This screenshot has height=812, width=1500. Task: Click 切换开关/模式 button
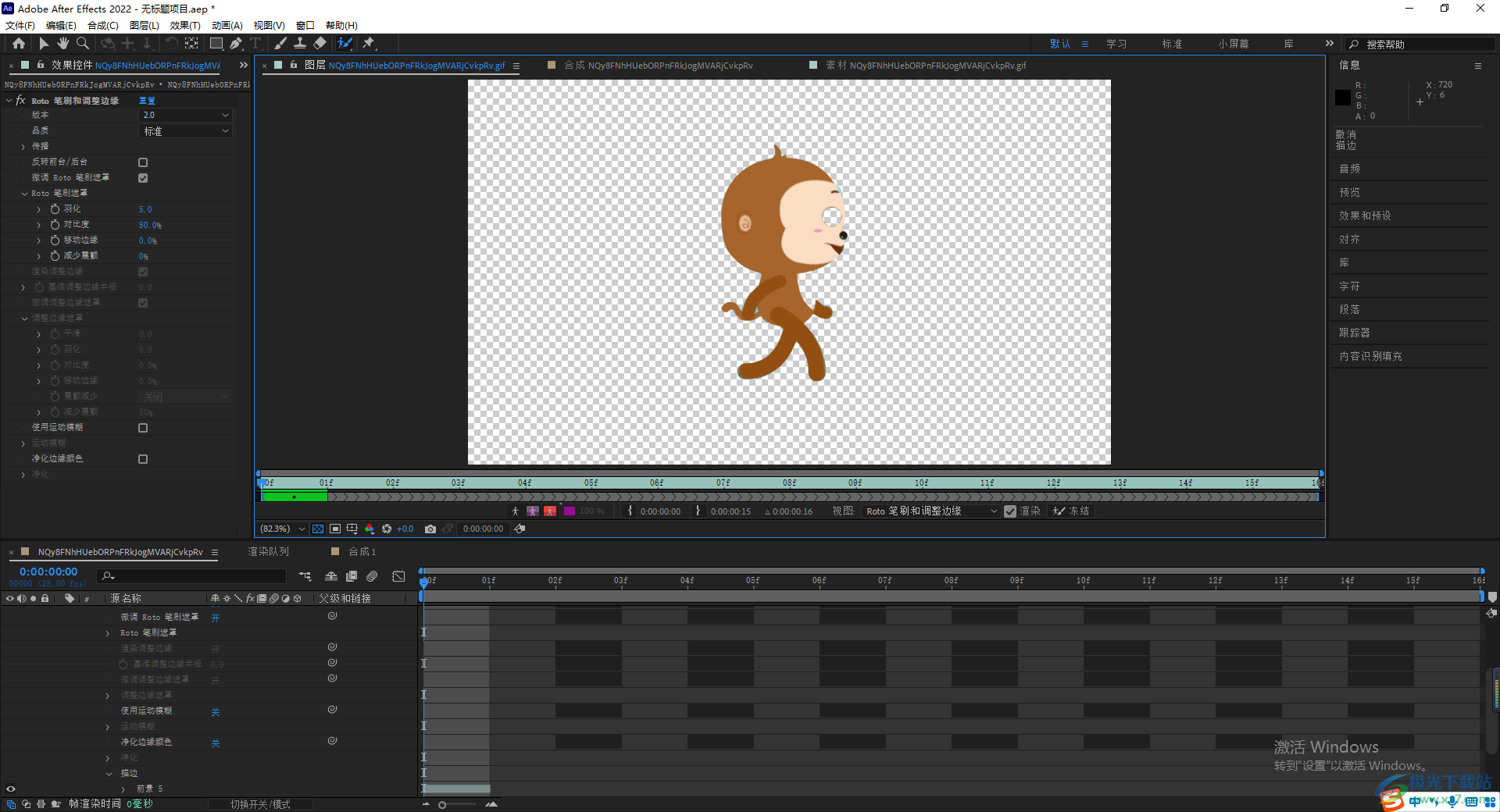tap(260, 804)
